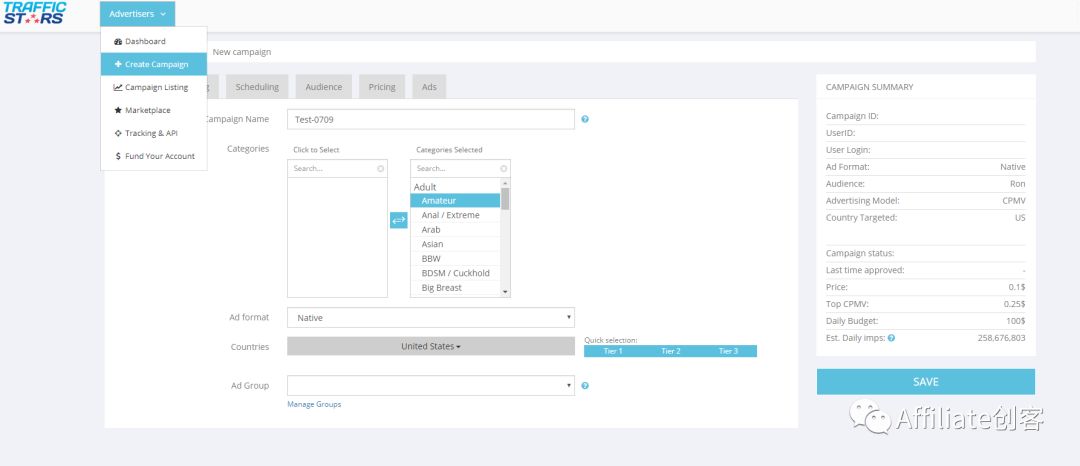Select Tier 3 quick selection

pos(729,351)
